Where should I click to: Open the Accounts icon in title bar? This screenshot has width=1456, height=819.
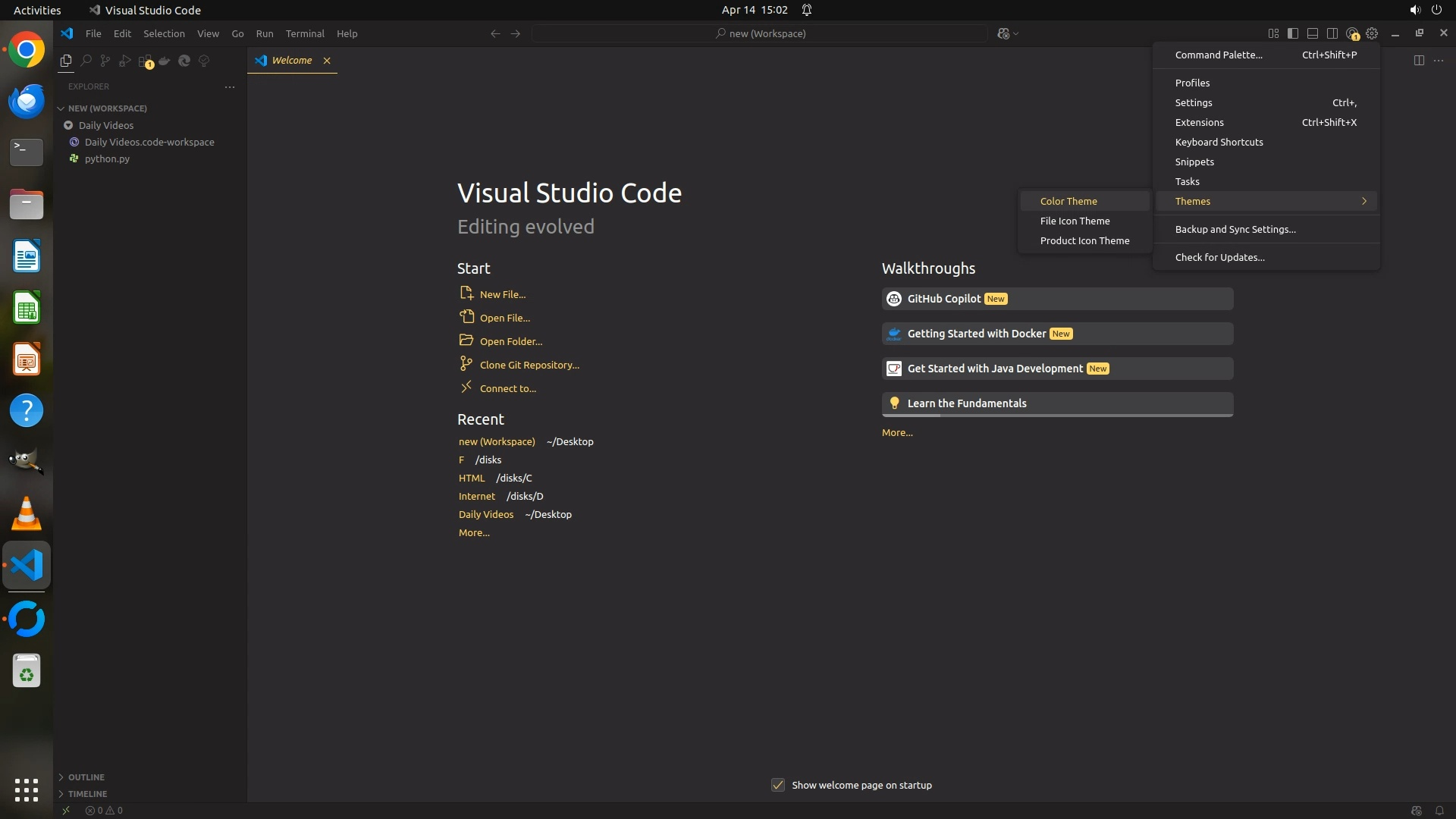(1352, 33)
